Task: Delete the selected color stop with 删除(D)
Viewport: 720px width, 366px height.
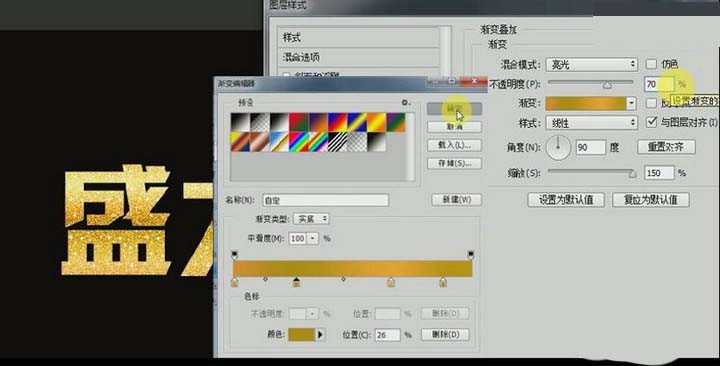Action: click(445, 334)
